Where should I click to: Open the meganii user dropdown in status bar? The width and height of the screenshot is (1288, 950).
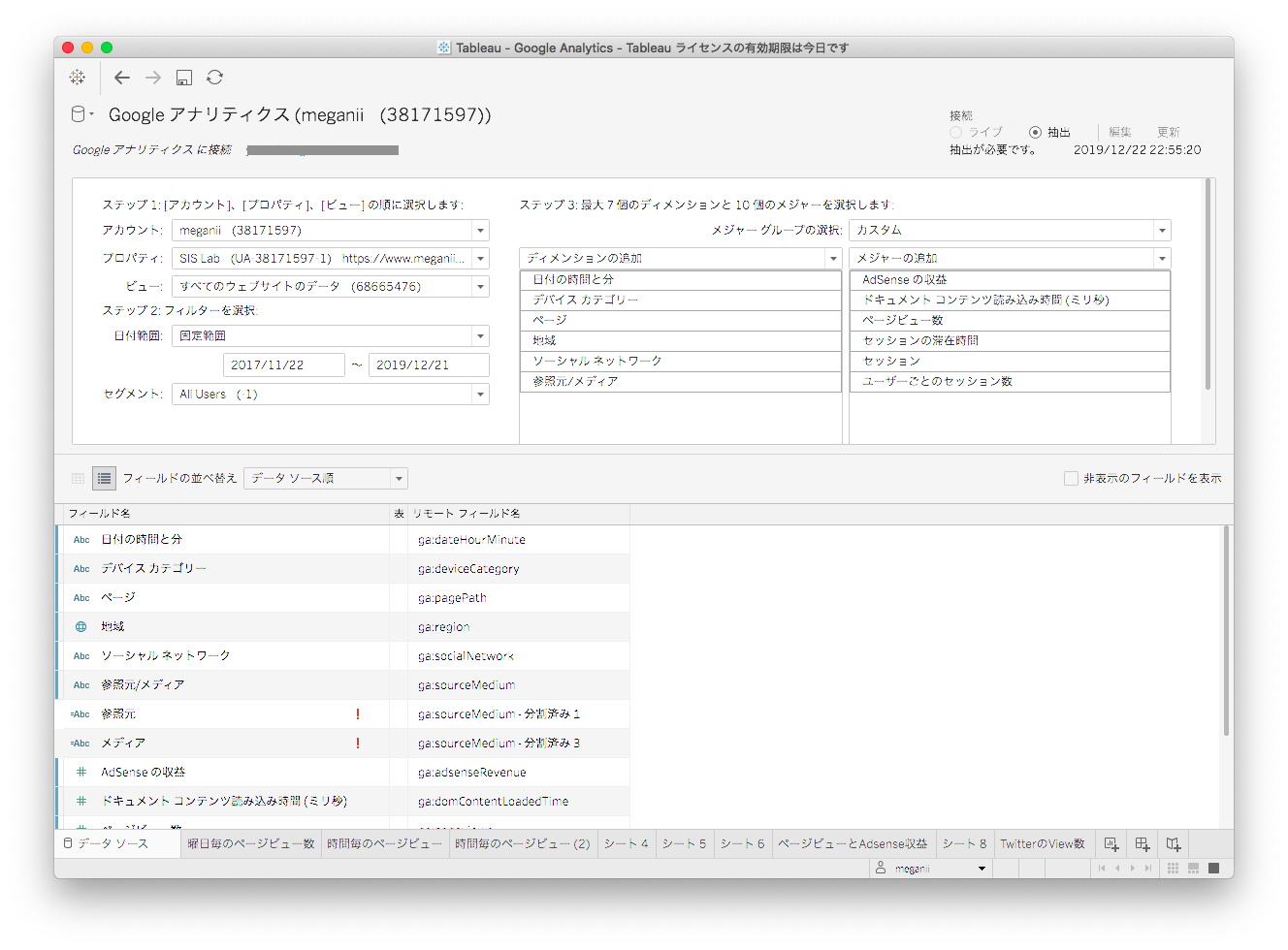click(930, 869)
